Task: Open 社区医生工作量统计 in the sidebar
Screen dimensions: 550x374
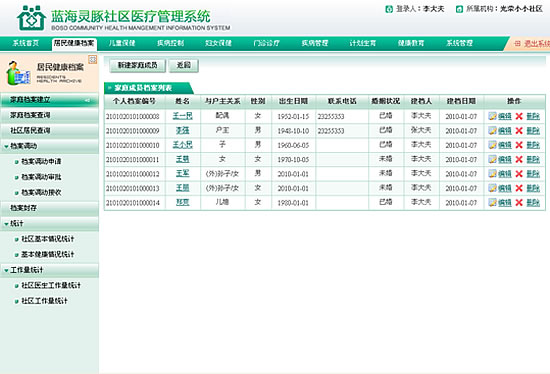Action: [x=51, y=286]
